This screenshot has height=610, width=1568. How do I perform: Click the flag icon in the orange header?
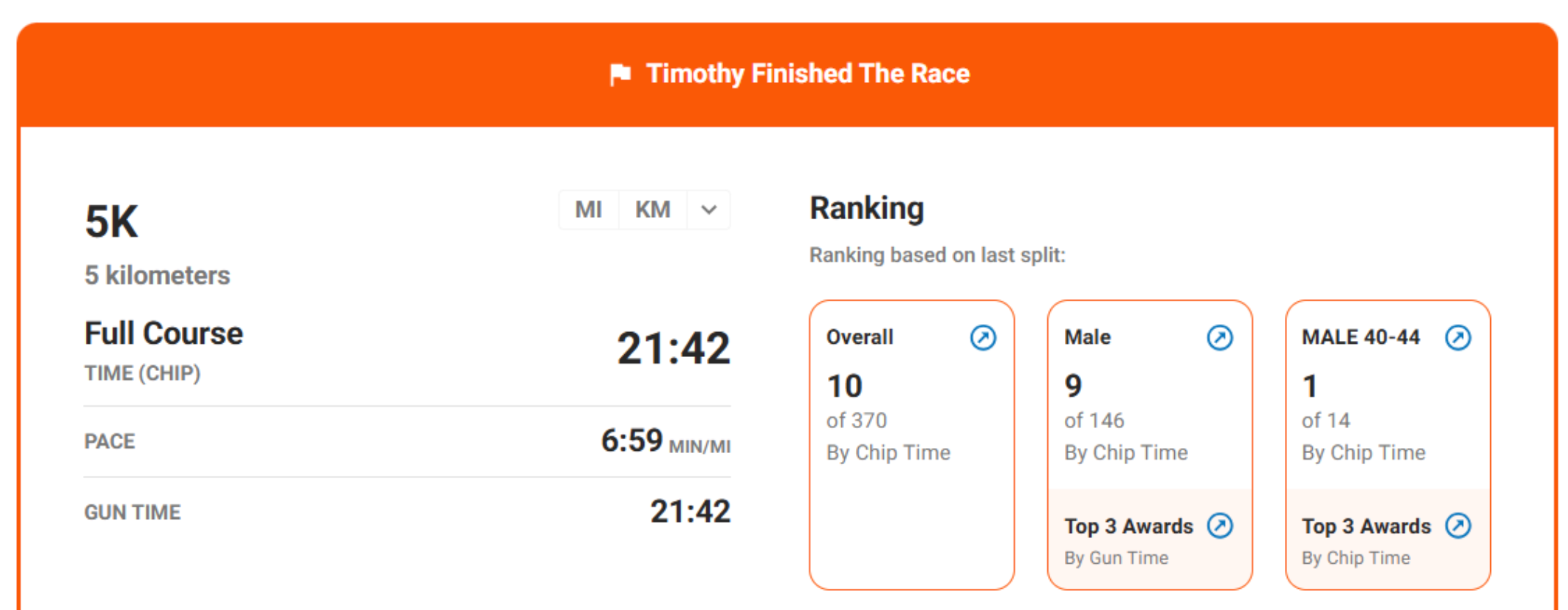click(620, 74)
